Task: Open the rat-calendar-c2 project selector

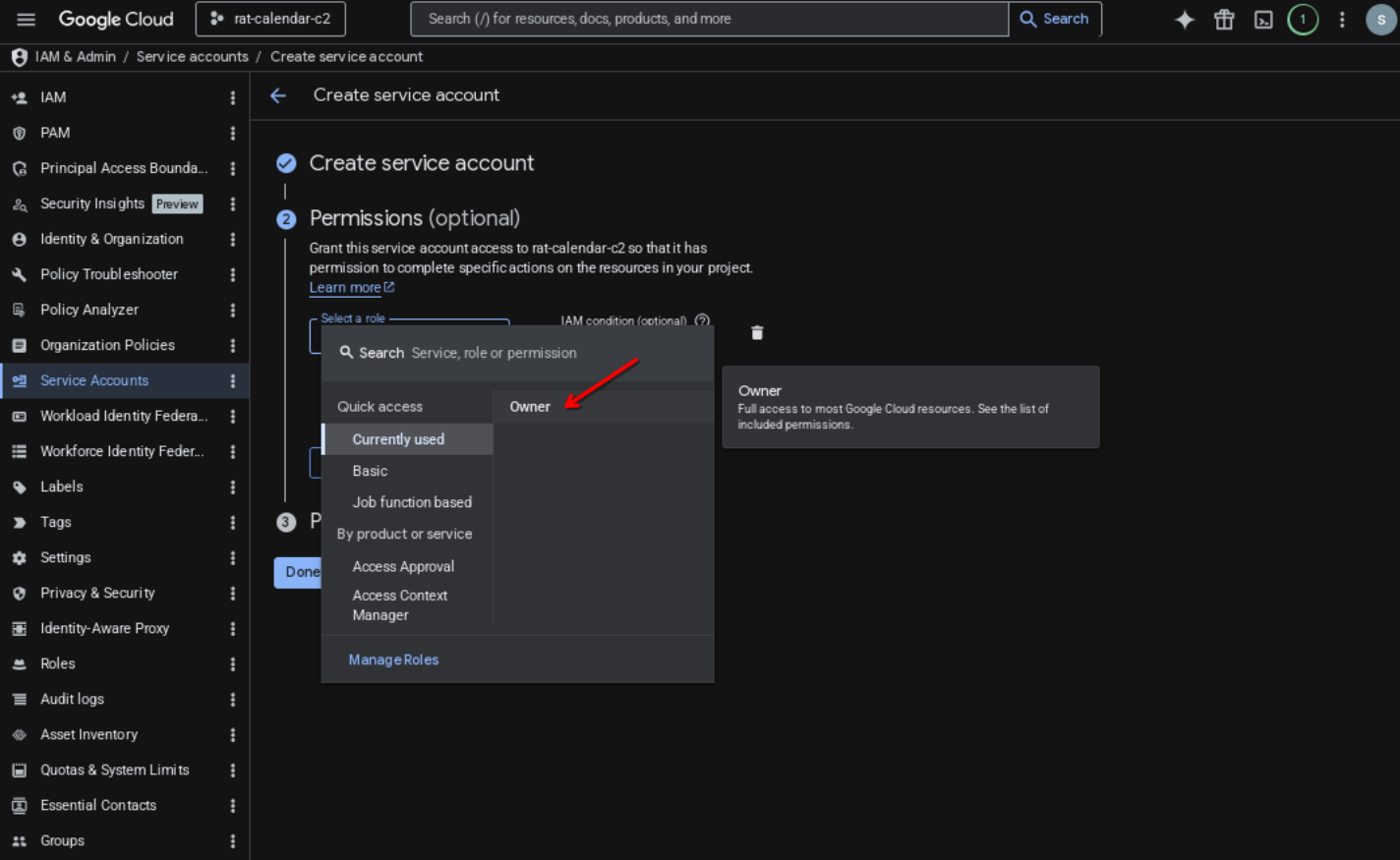Action: pyautogui.click(x=270, y=19)
